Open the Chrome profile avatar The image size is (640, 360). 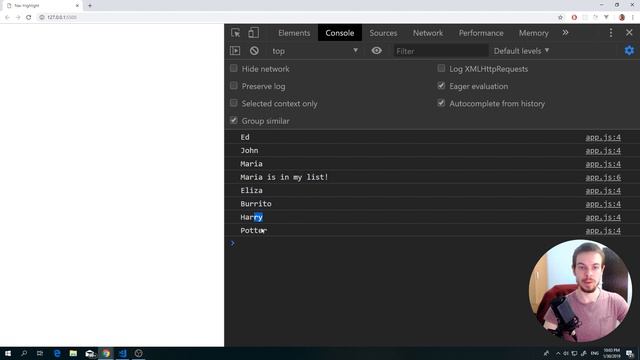[622, 17]
